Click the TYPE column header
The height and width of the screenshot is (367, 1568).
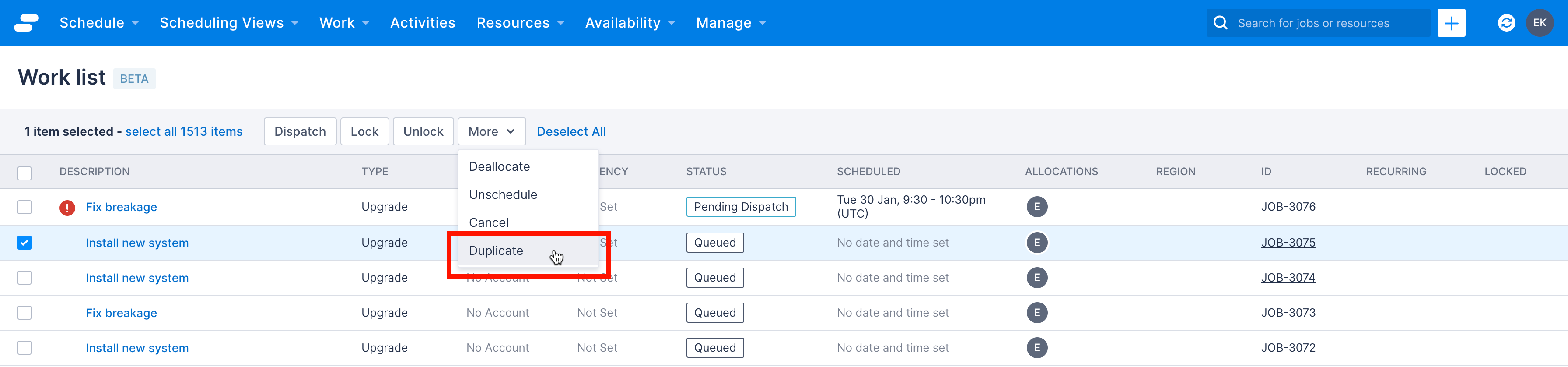pyautogui.click(x=374, y=172)
